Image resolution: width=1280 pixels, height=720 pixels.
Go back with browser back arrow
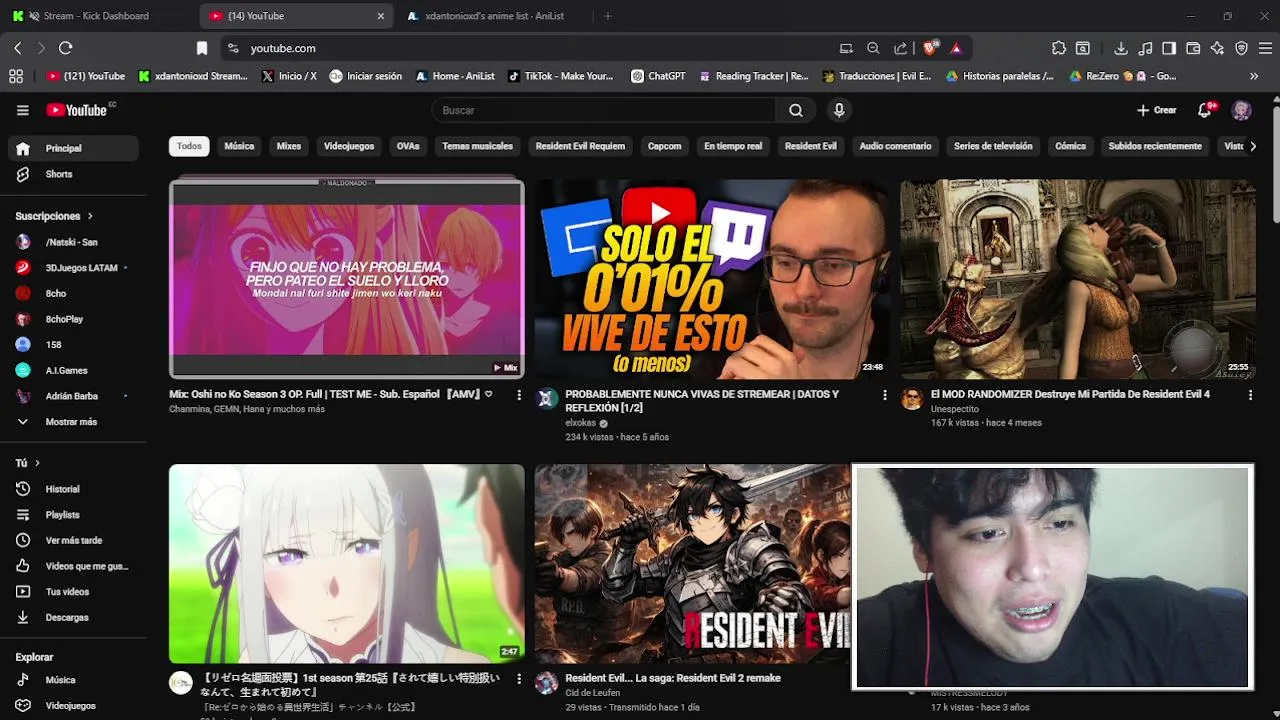[18, 48]
